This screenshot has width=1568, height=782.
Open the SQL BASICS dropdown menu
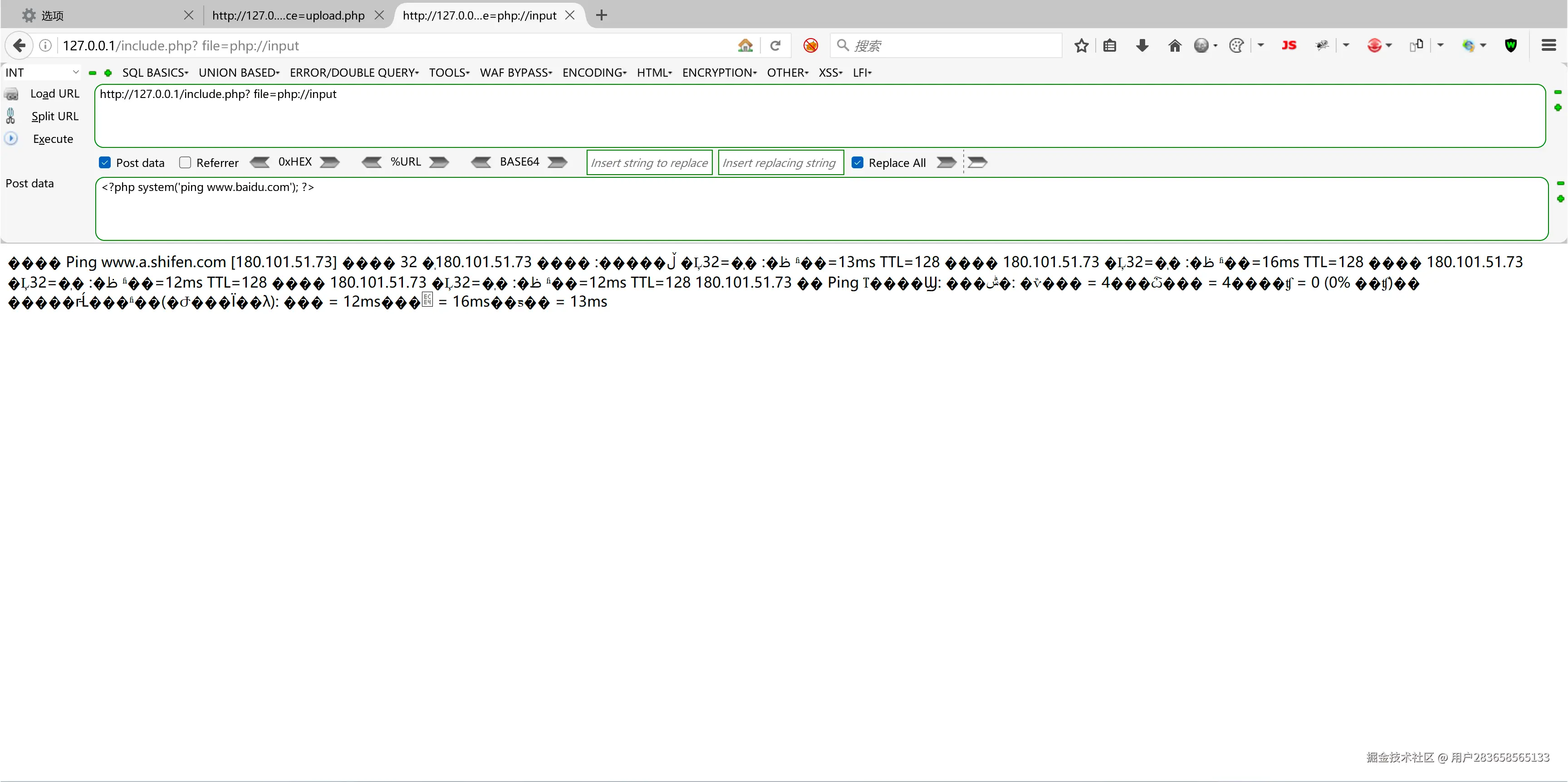155,73
